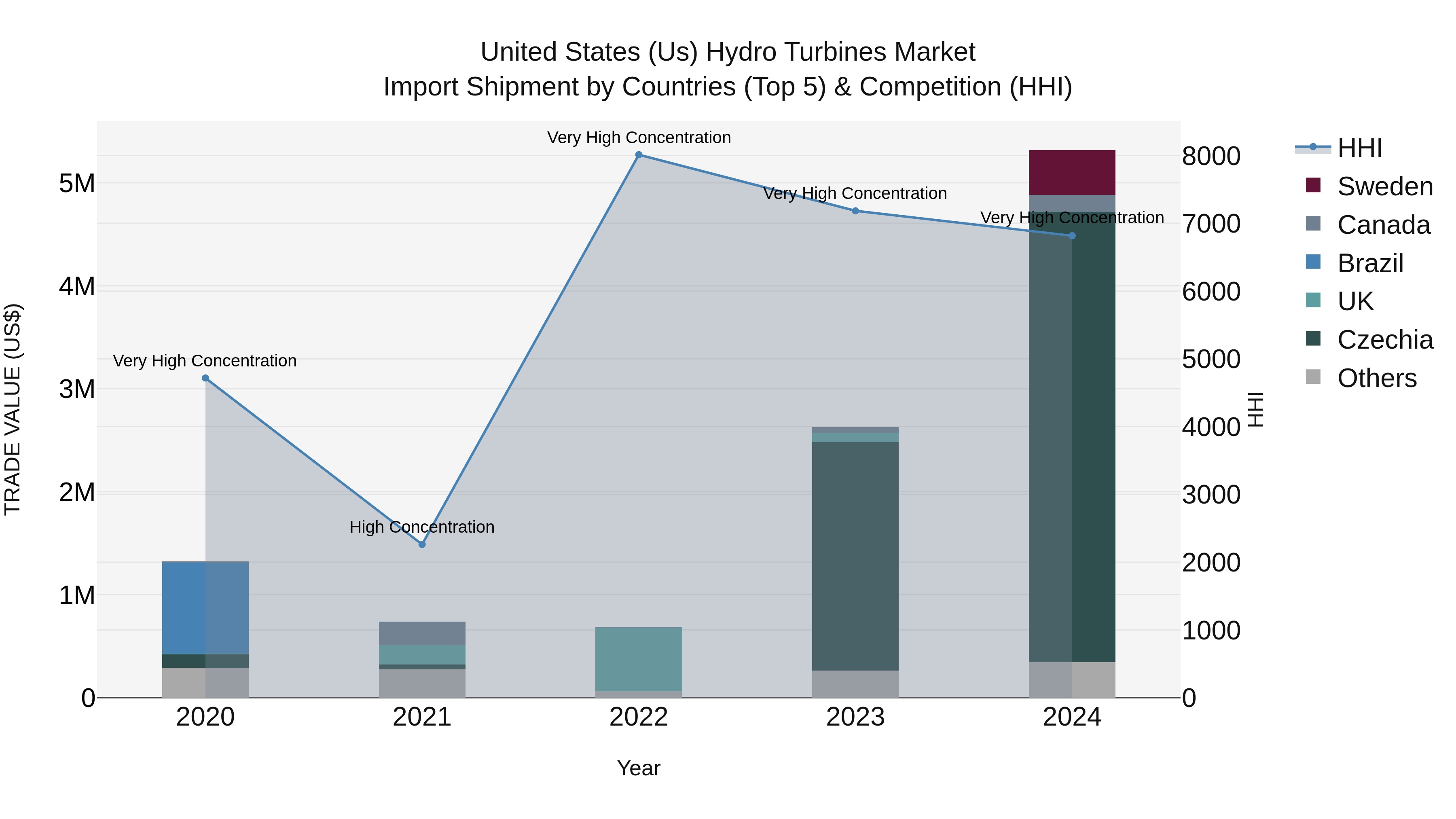Viewport: 1456px width, 819px height.
Task: Click the UK legend color swatch
Action: pyautogui.click(x=1313, y=300)
